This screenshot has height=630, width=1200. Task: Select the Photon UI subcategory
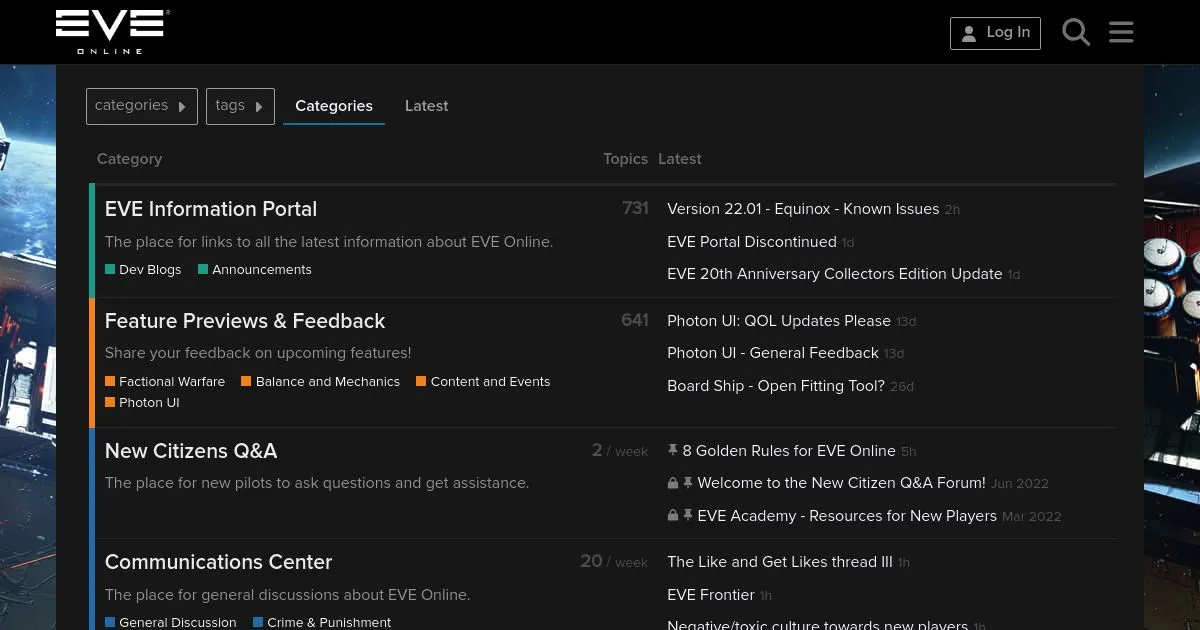click(142, 403)
